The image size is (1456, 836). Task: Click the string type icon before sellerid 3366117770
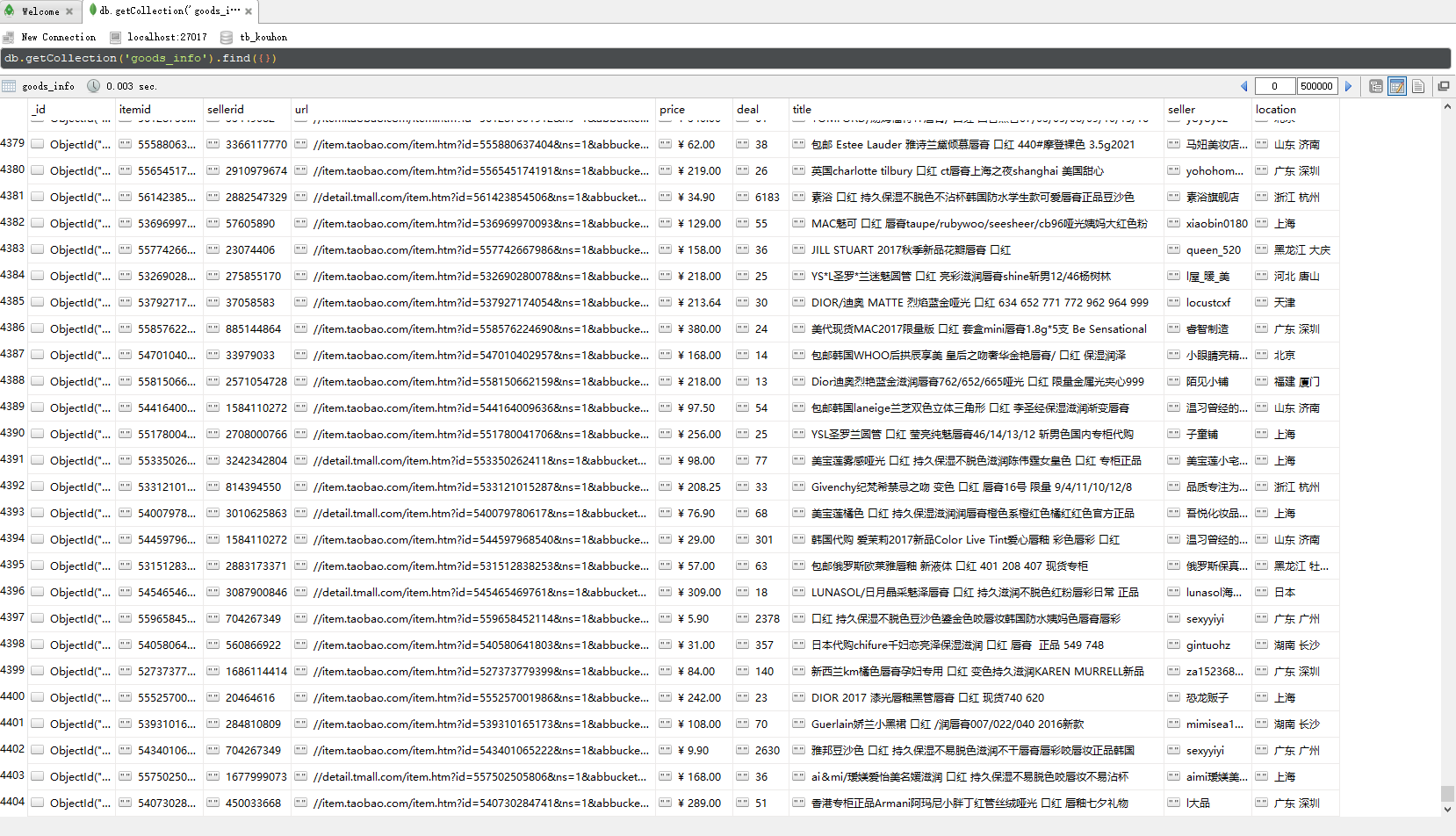click(x=213, y=144)
